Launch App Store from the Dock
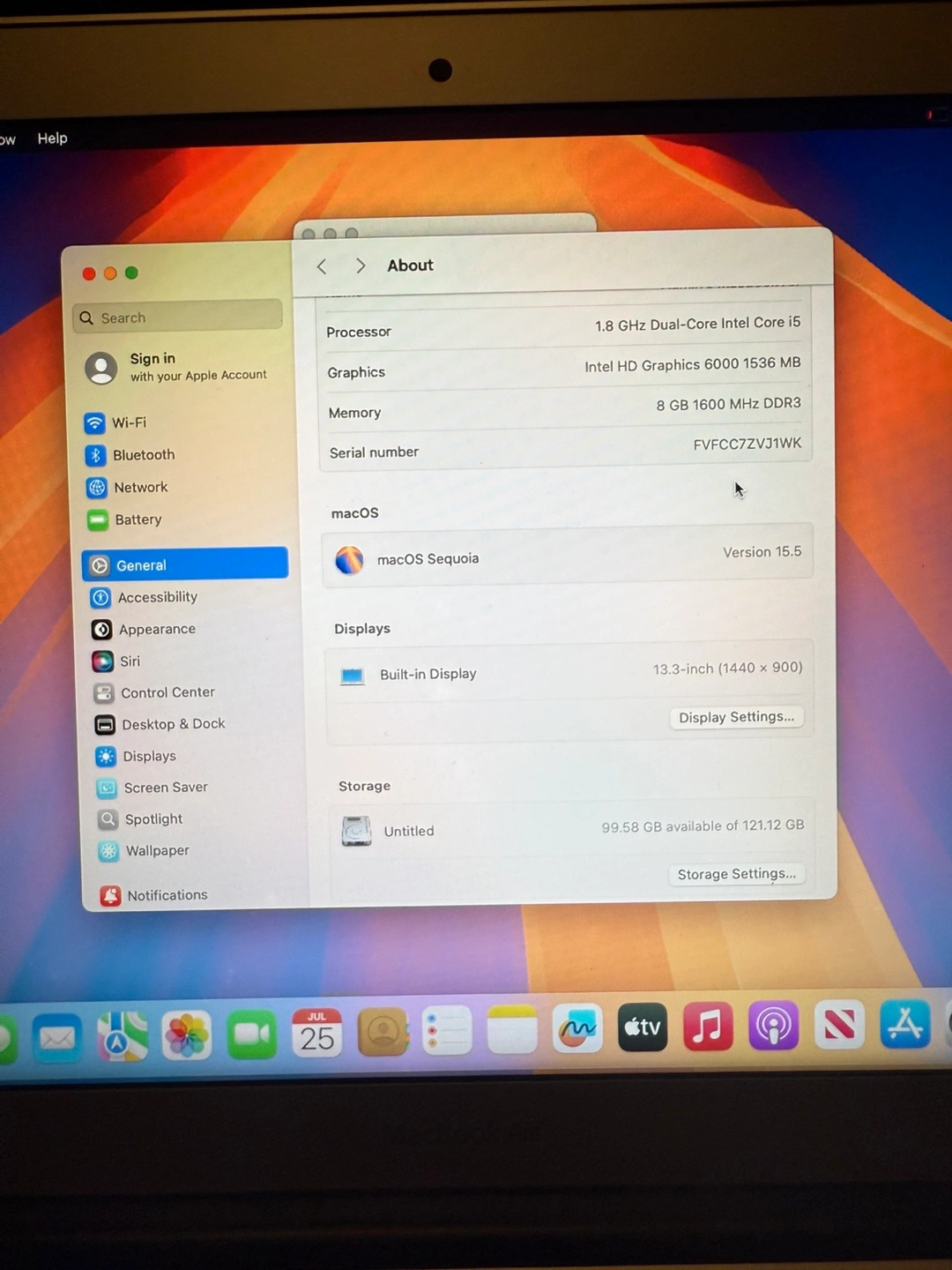 pyautogui.click(x=904, y=1024)
